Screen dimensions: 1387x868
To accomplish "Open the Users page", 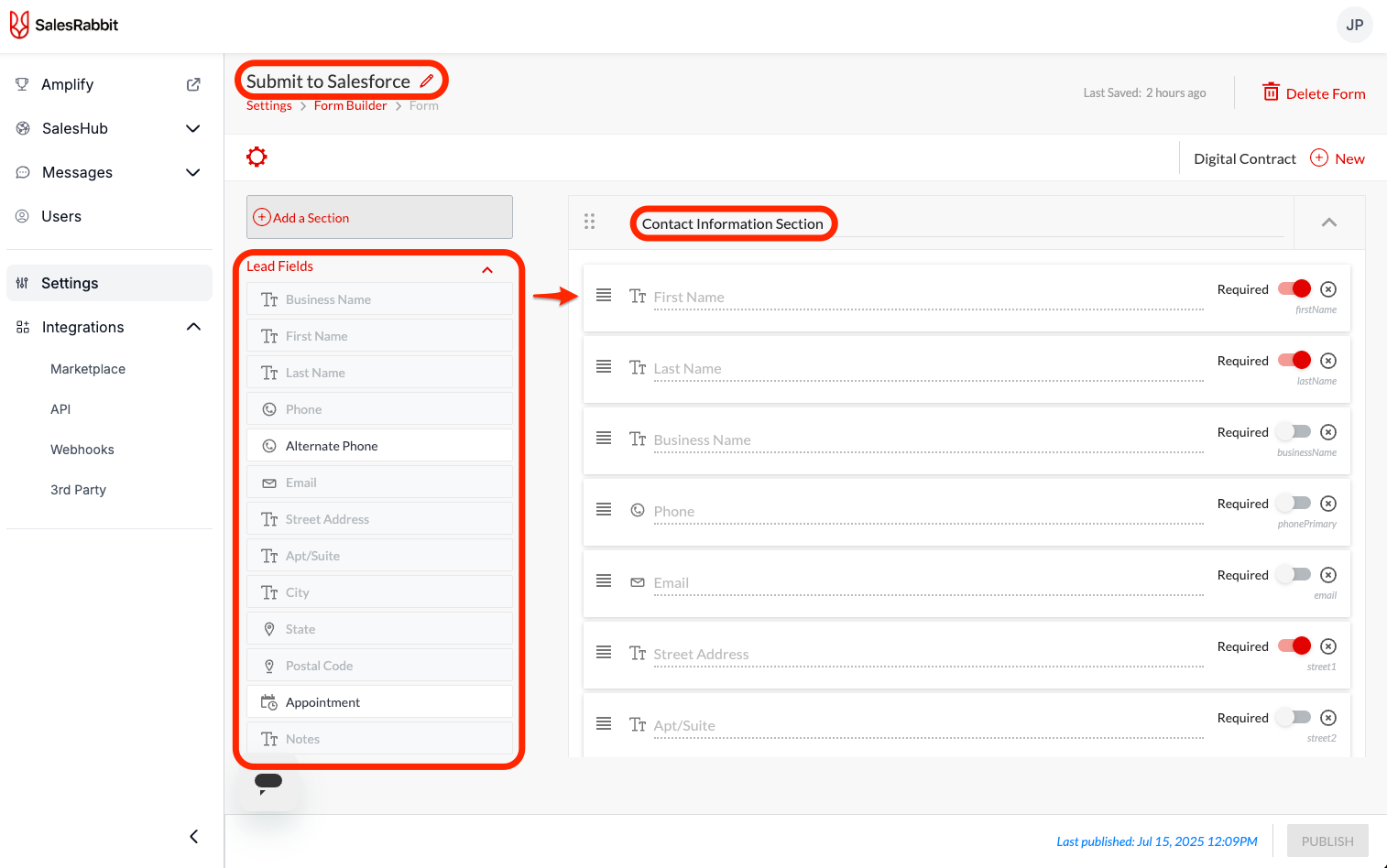I will pos(61,216).
